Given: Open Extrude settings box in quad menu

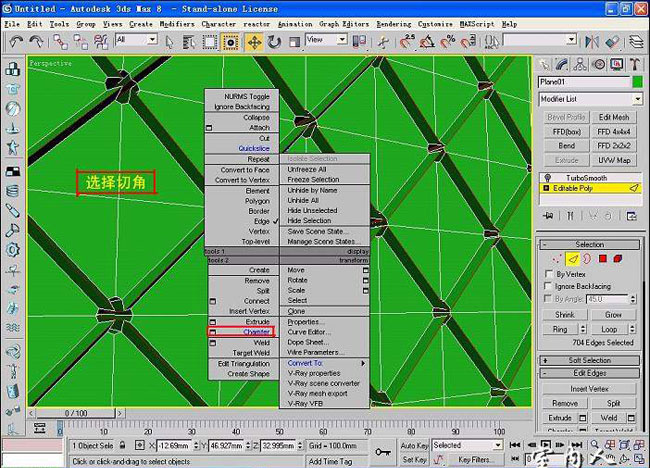Looking at the screenshot, I should point(213,322).
